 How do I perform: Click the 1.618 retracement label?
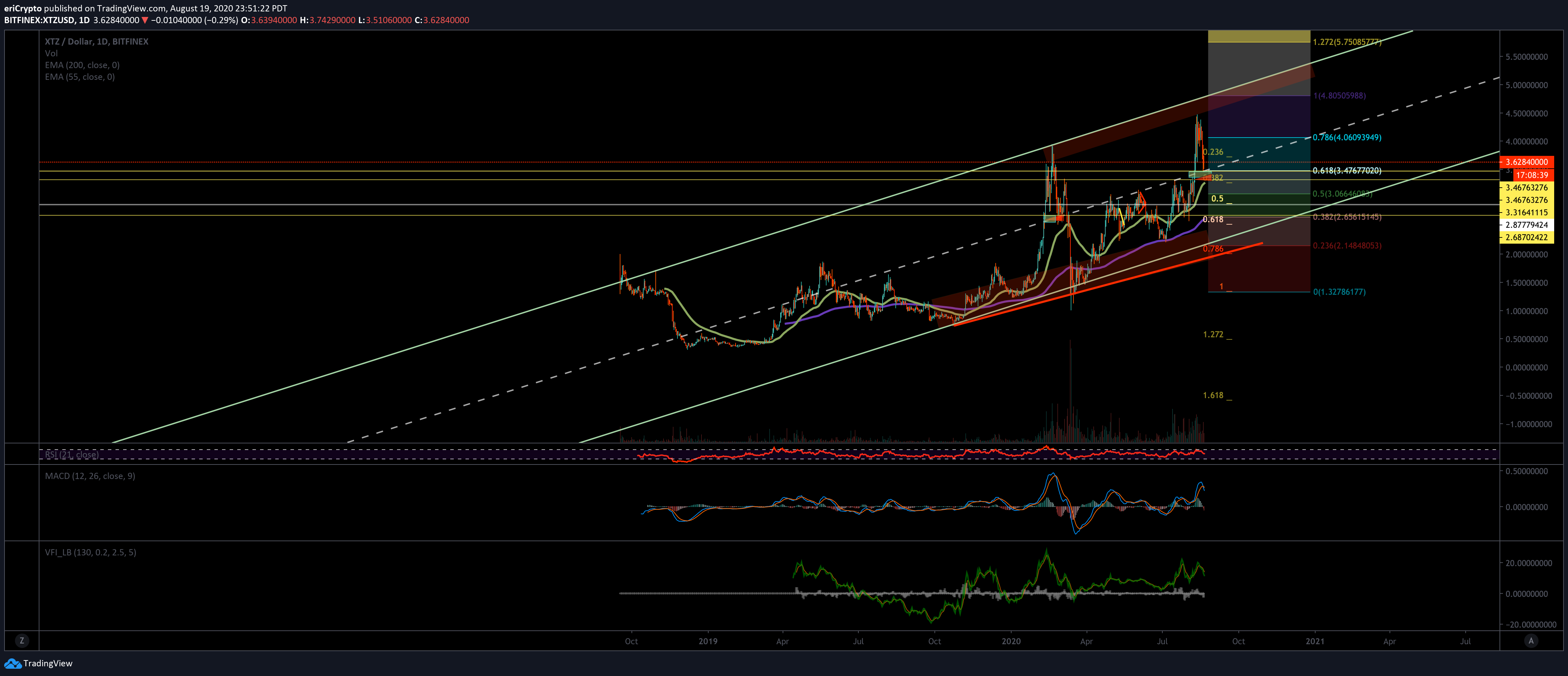coord(1213,395)
